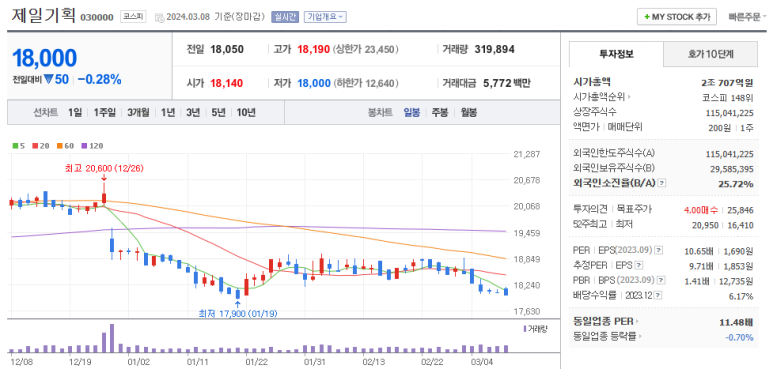Click the help icon beside PBR BPS(2023.09)

click(661, 281)
